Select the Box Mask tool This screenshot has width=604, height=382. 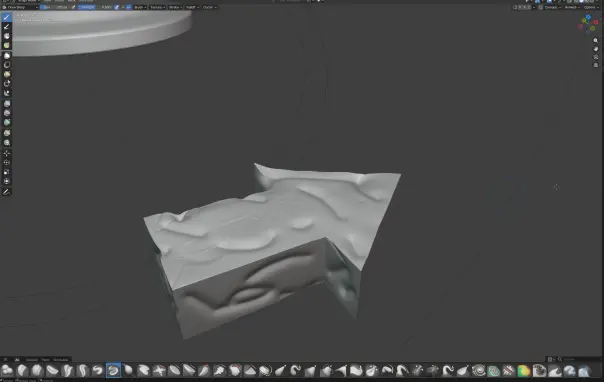7,55
